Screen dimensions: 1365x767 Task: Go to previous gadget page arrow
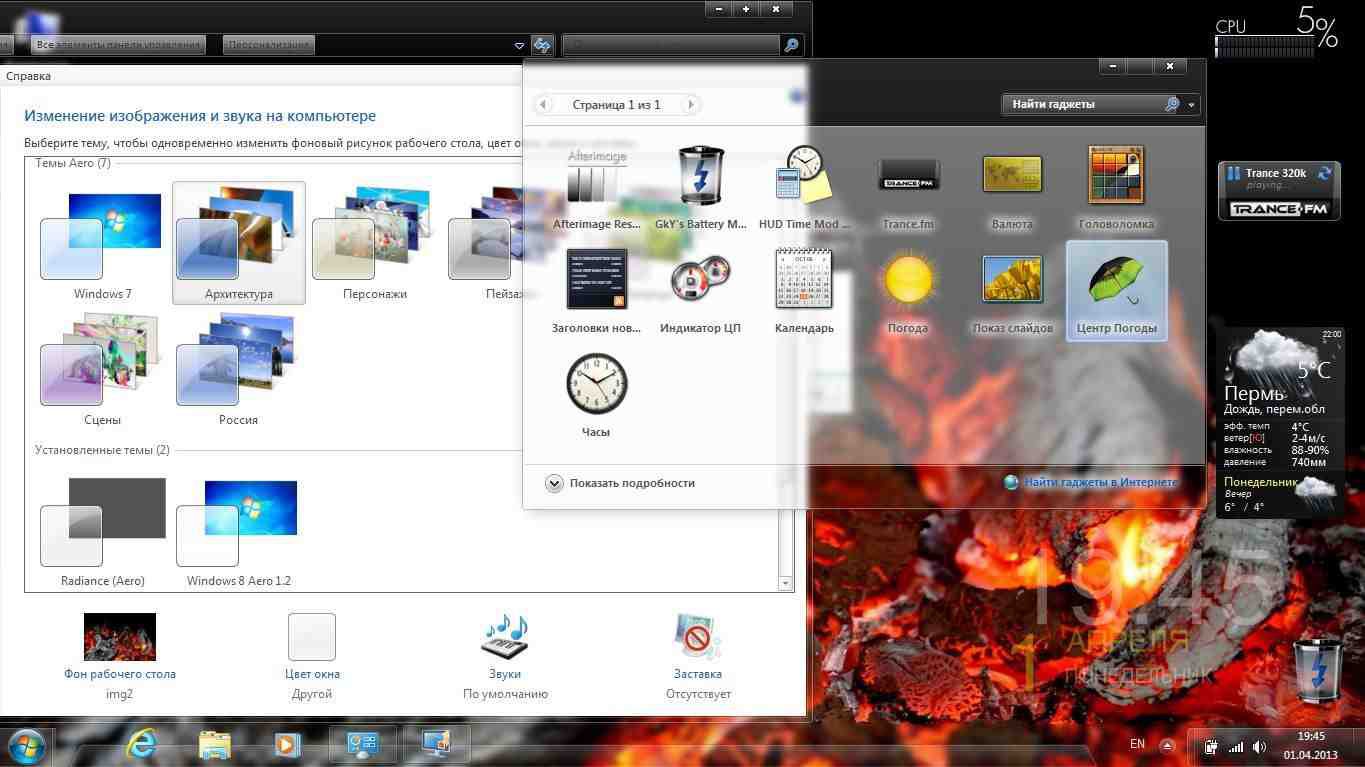(543, 104)
